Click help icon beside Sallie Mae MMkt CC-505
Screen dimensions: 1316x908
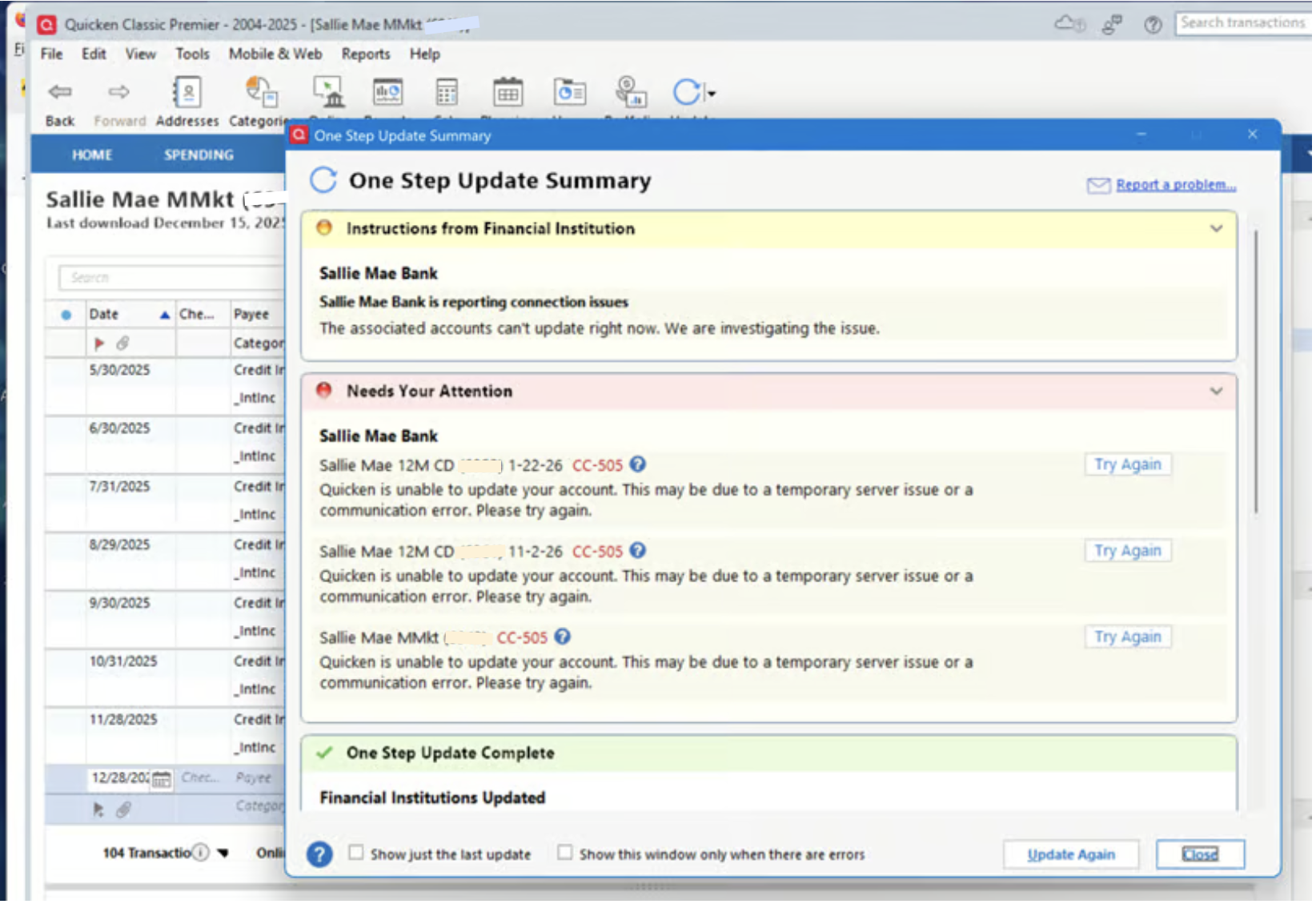coord(563,637)
